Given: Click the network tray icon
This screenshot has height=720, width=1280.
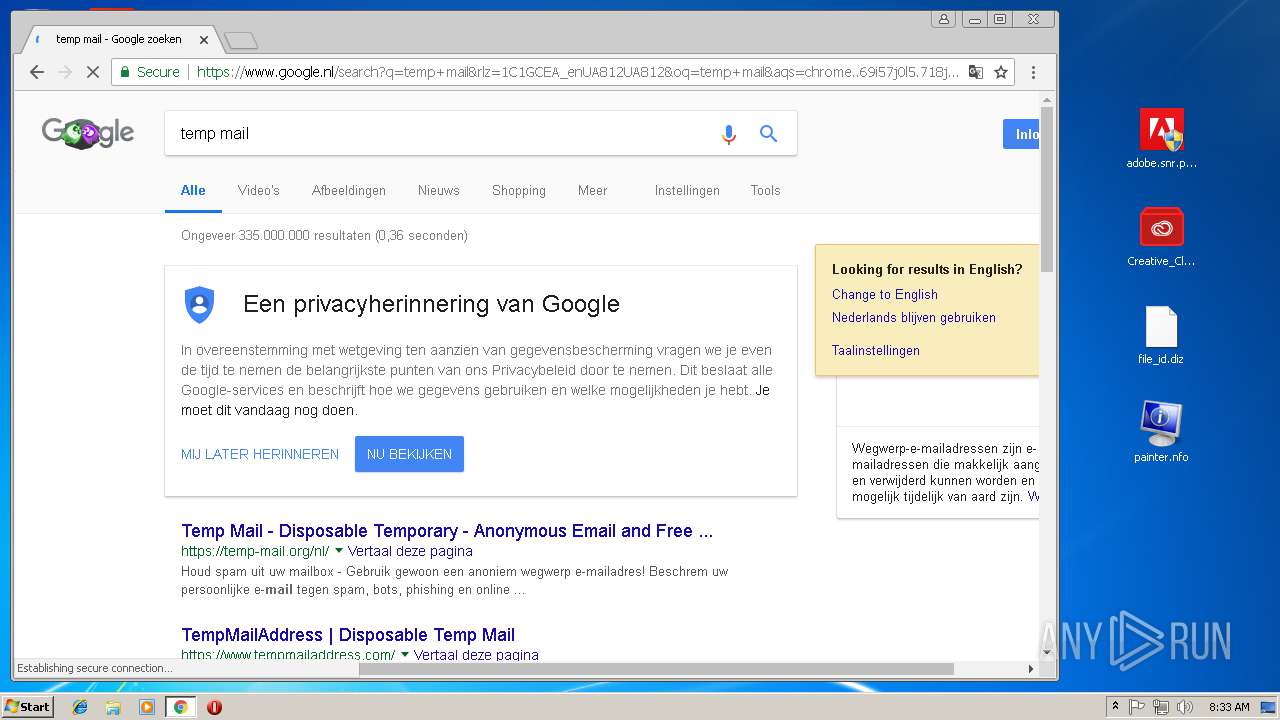Looking at the screenshot, I should [1160, 707].
